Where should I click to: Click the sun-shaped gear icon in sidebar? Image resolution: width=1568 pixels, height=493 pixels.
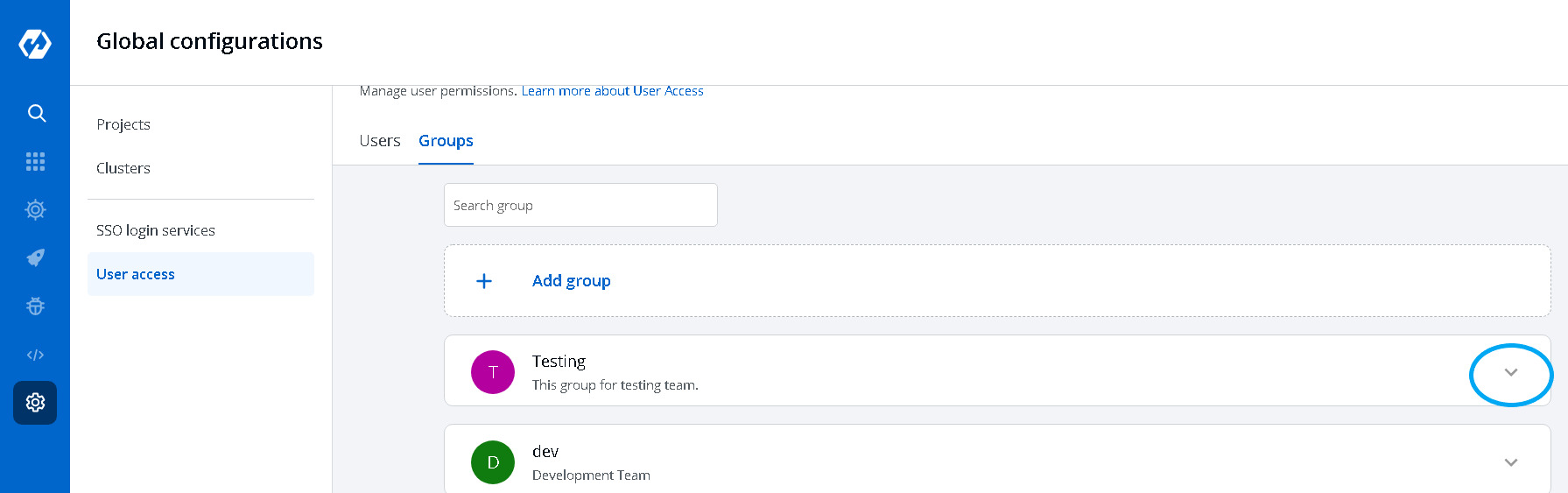coord(36,209)
